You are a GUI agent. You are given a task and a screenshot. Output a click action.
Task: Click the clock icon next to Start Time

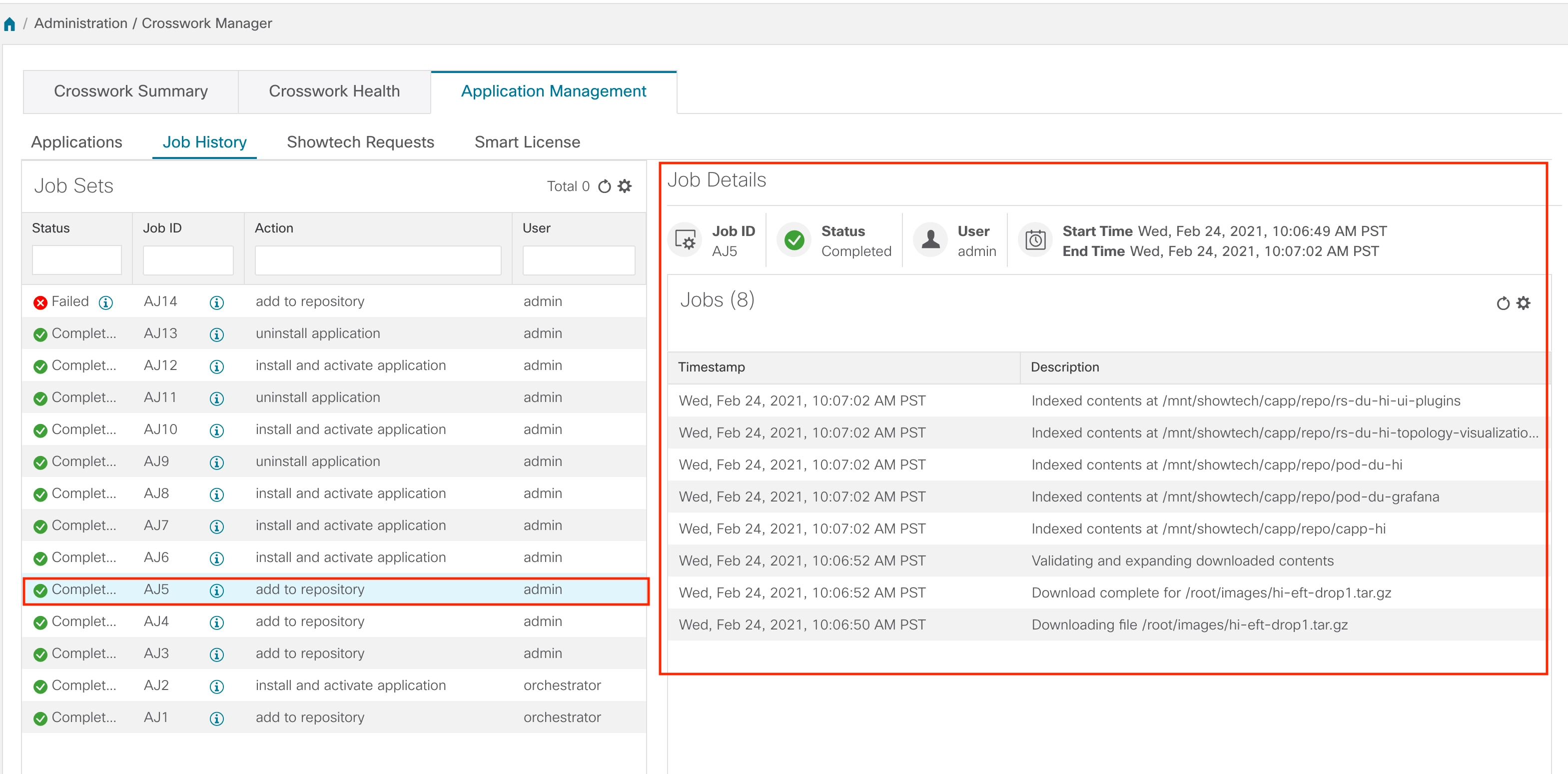tap(1034, 239)
